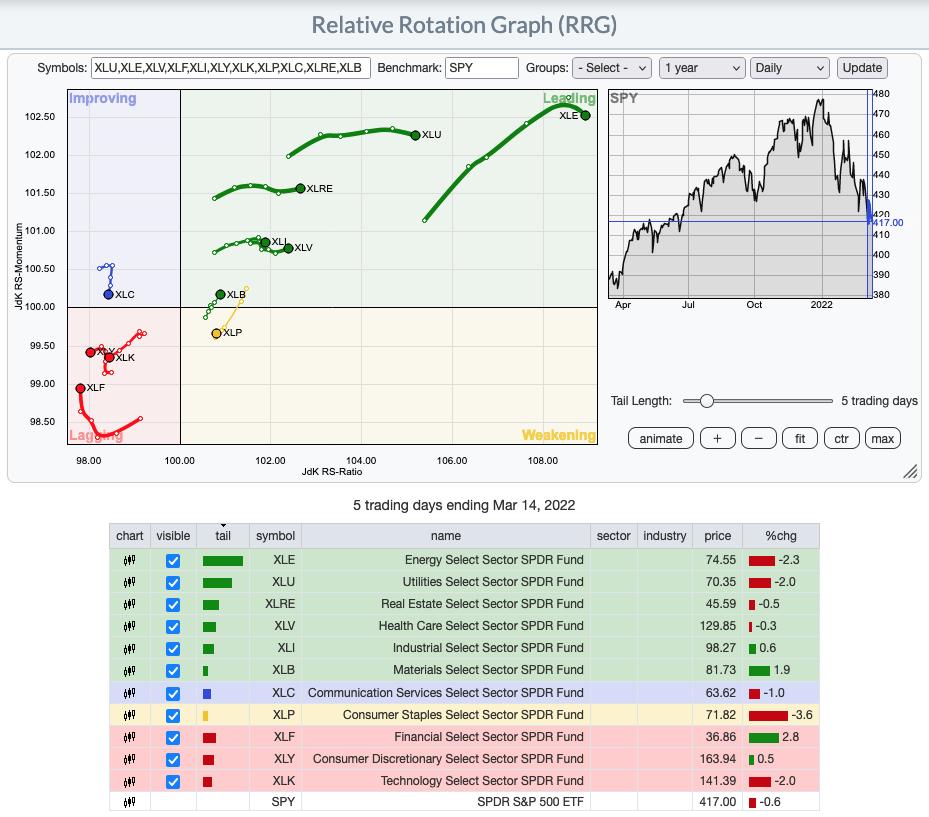Open chart icon for XLF row

coord(129,737)
